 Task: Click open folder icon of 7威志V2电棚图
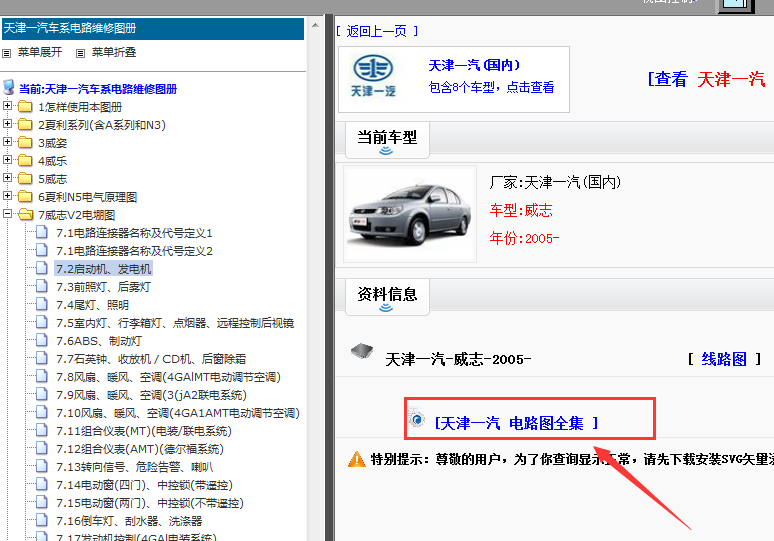coord(26,215)
